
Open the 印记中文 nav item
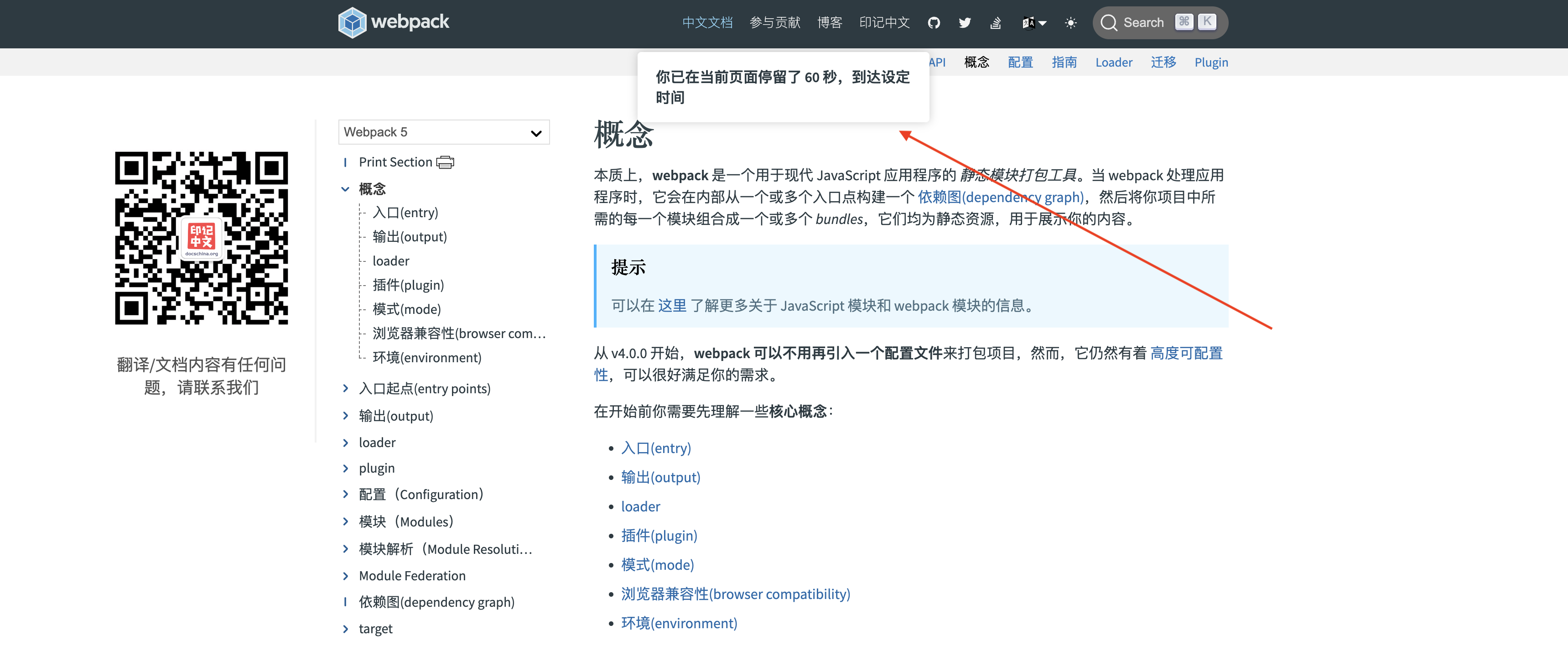click(x=884, y=22)
